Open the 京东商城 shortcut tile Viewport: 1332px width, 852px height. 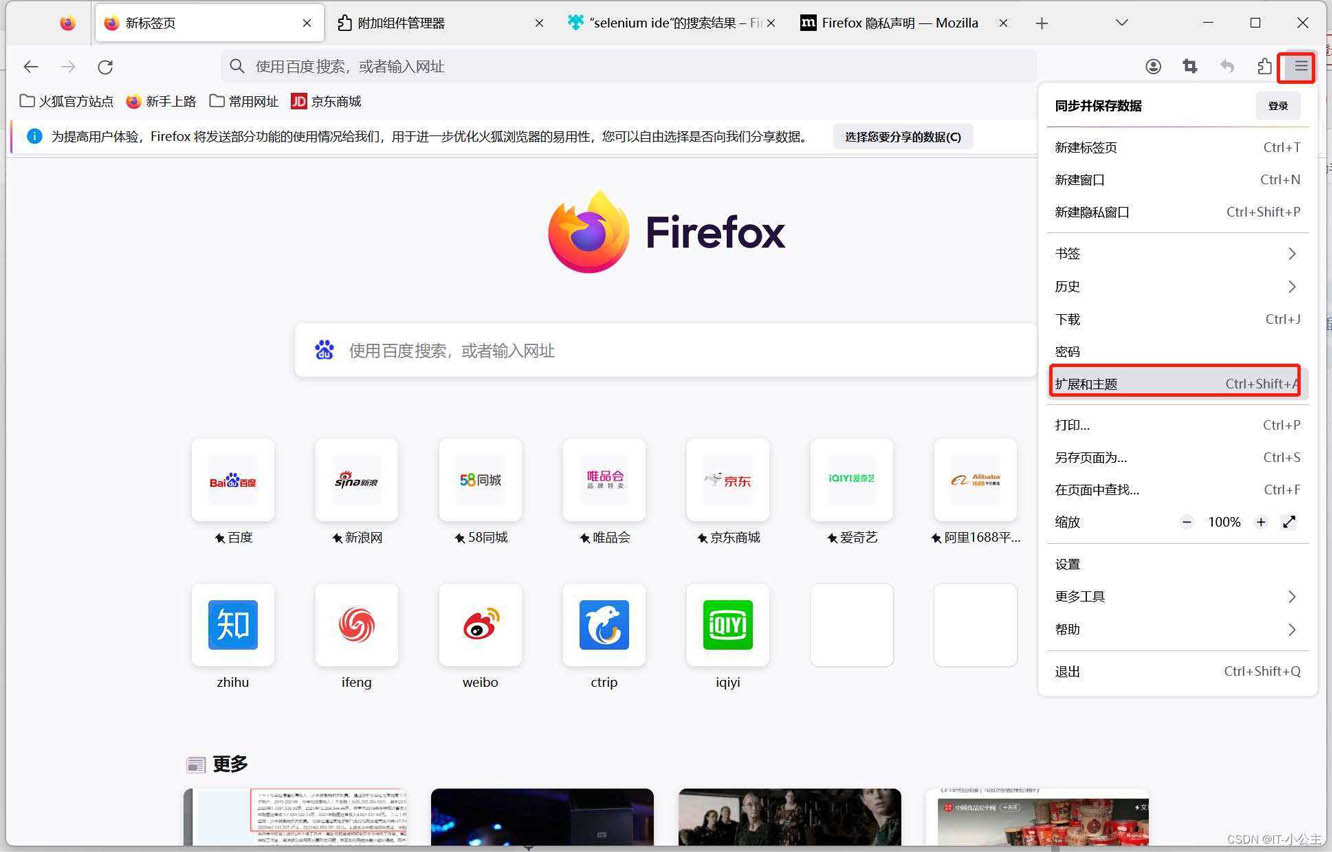(x=728, y=480)
